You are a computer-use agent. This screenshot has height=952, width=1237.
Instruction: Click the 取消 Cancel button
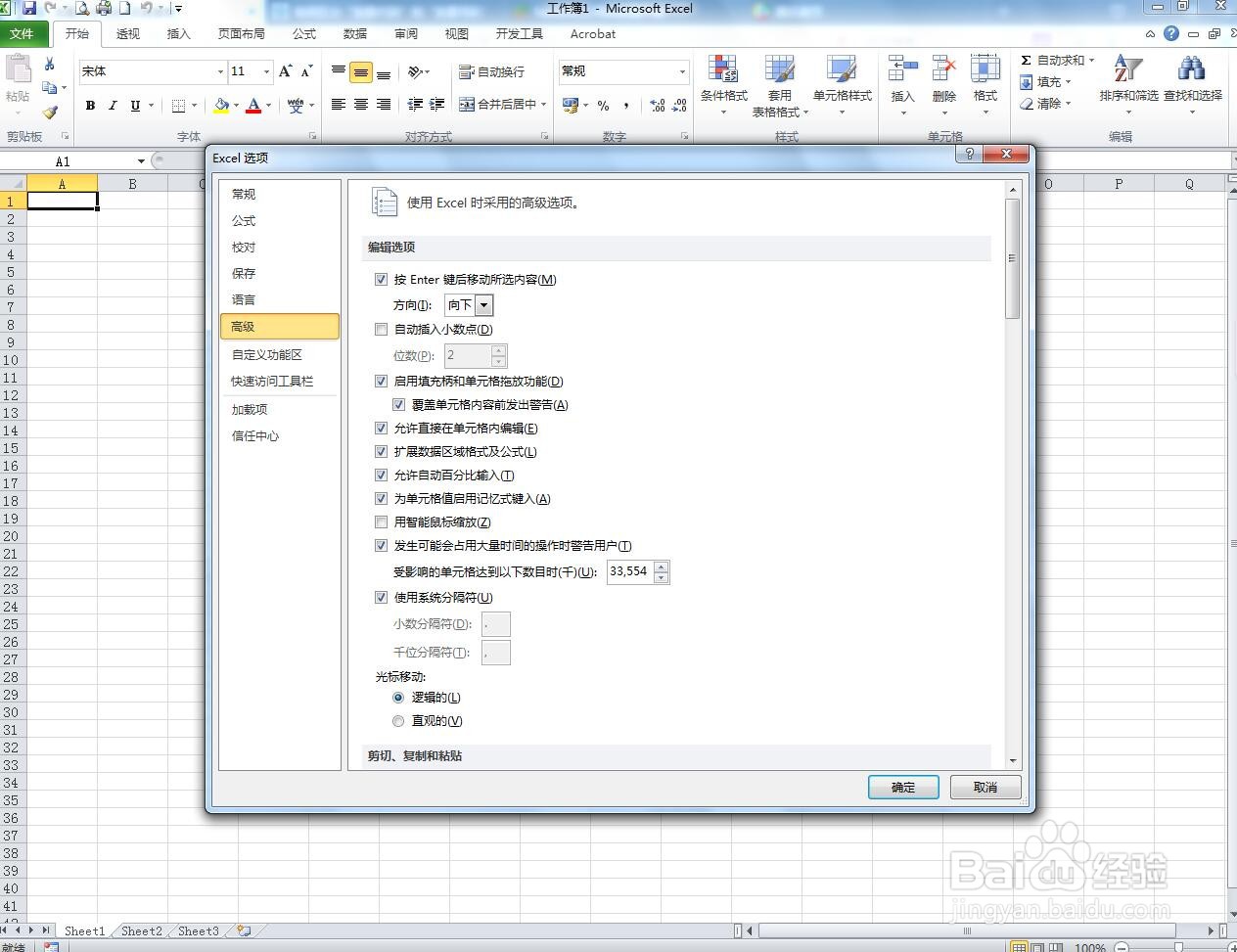click(985, 787)
